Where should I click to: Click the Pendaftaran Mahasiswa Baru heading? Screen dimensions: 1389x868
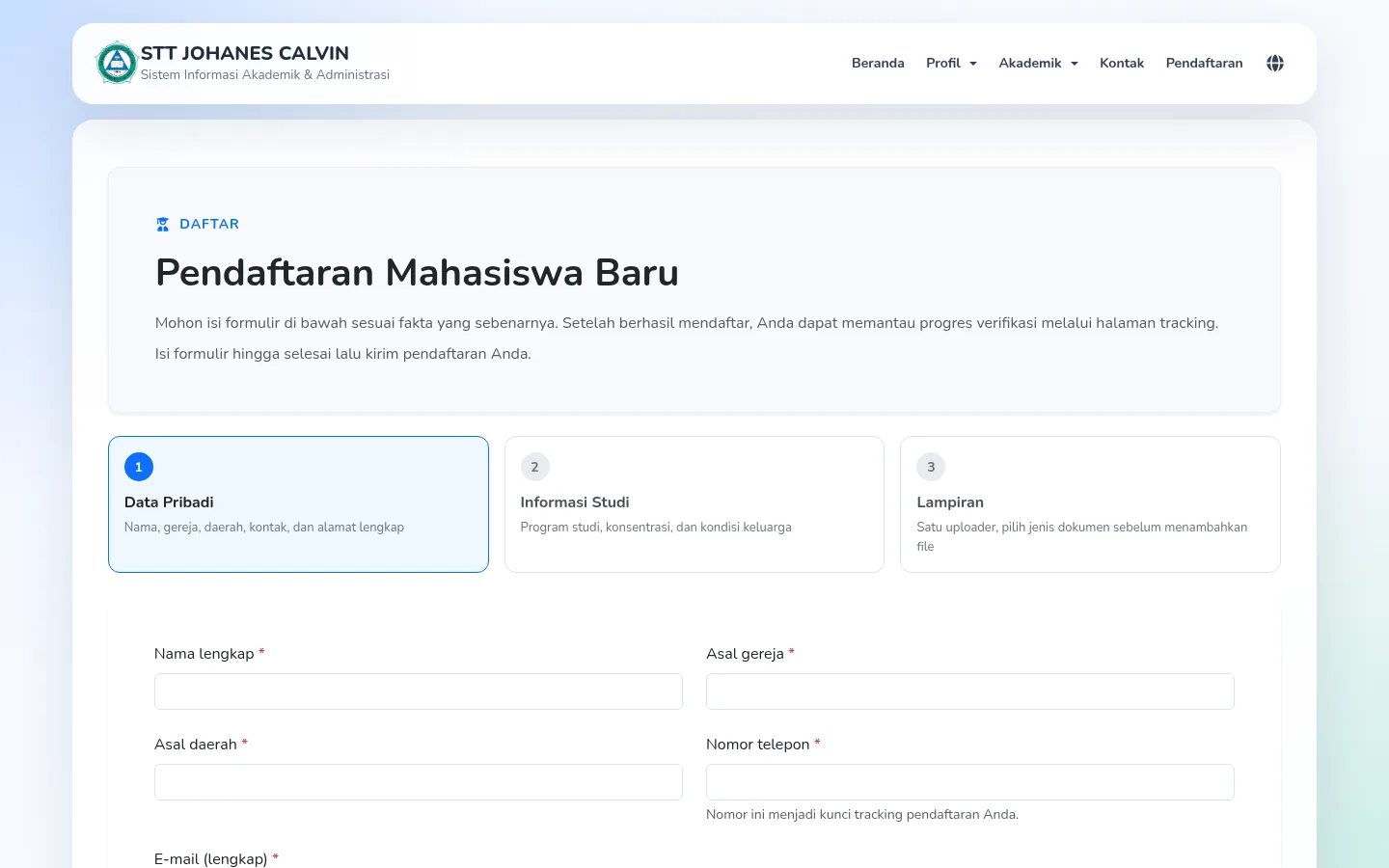tap(417, 273)
